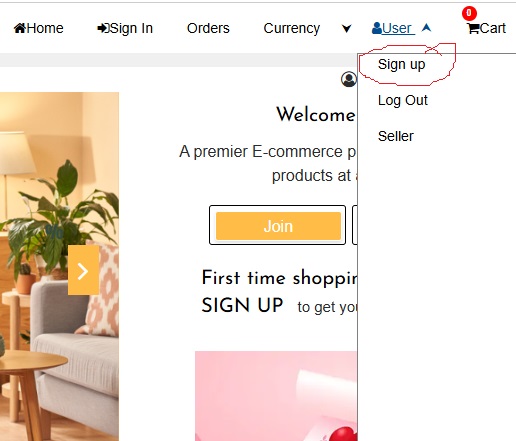516x441 pixels.
Task: Choose Log Out in the dropdown
Action: click(x=403, y=100)
